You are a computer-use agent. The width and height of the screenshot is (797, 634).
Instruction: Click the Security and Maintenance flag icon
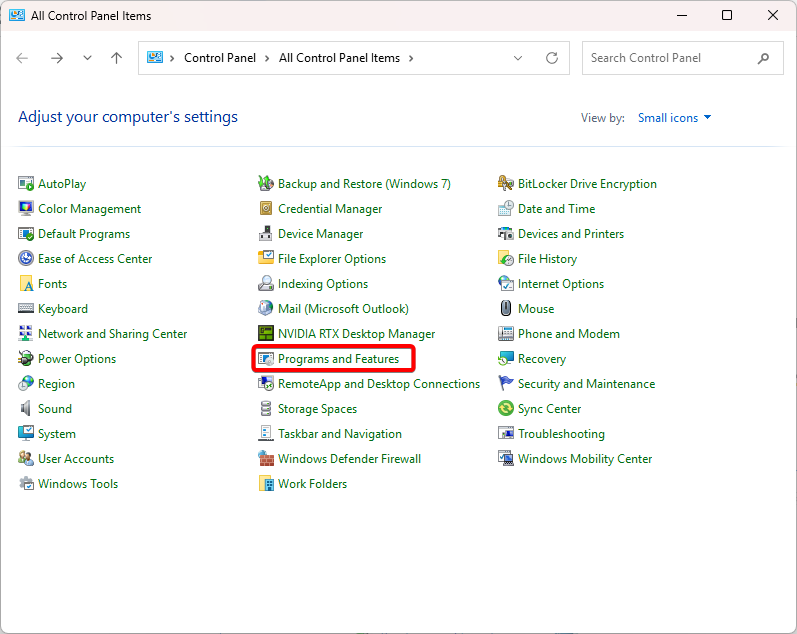click(506, 383)
